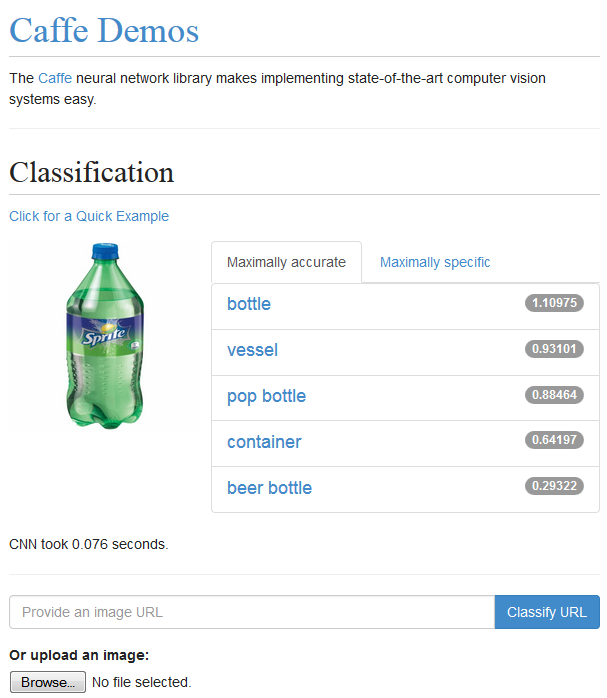The image size is (607, 698).
Task: Click the 1.10975 score badge
Action: [554, 303]
